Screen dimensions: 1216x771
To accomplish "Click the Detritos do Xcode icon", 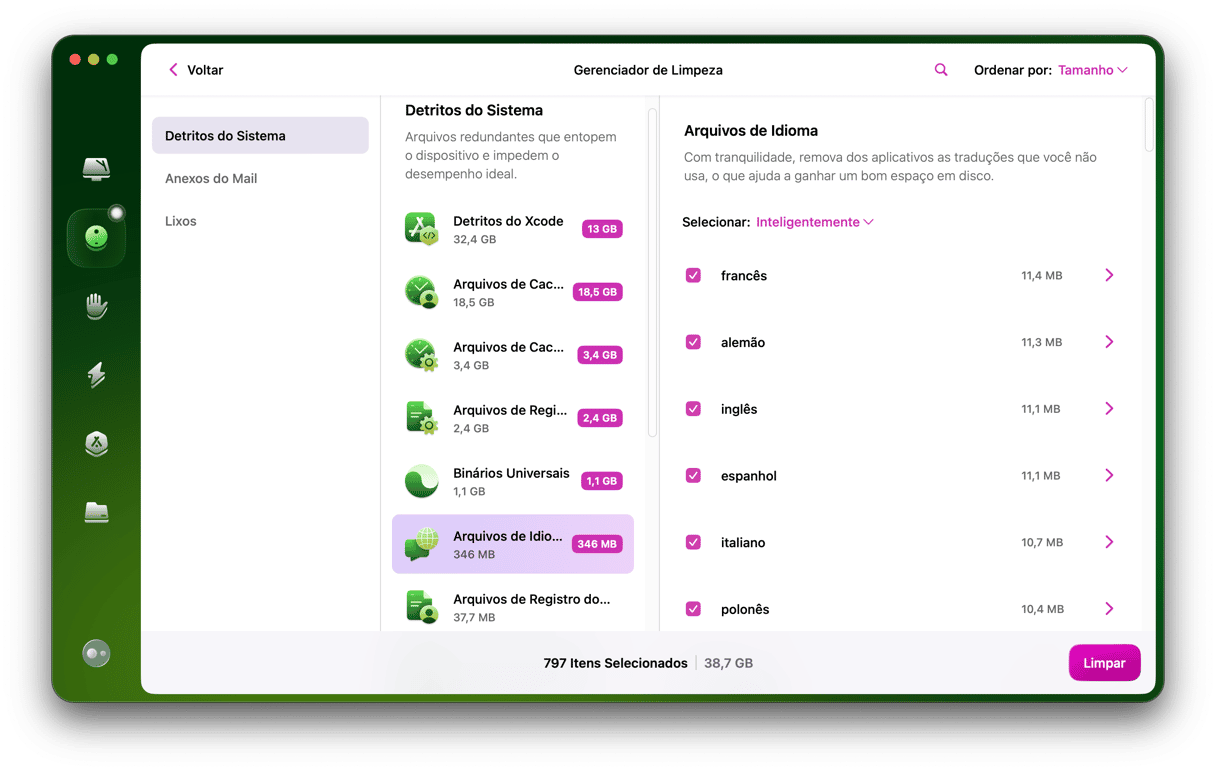I will (422, 229).
